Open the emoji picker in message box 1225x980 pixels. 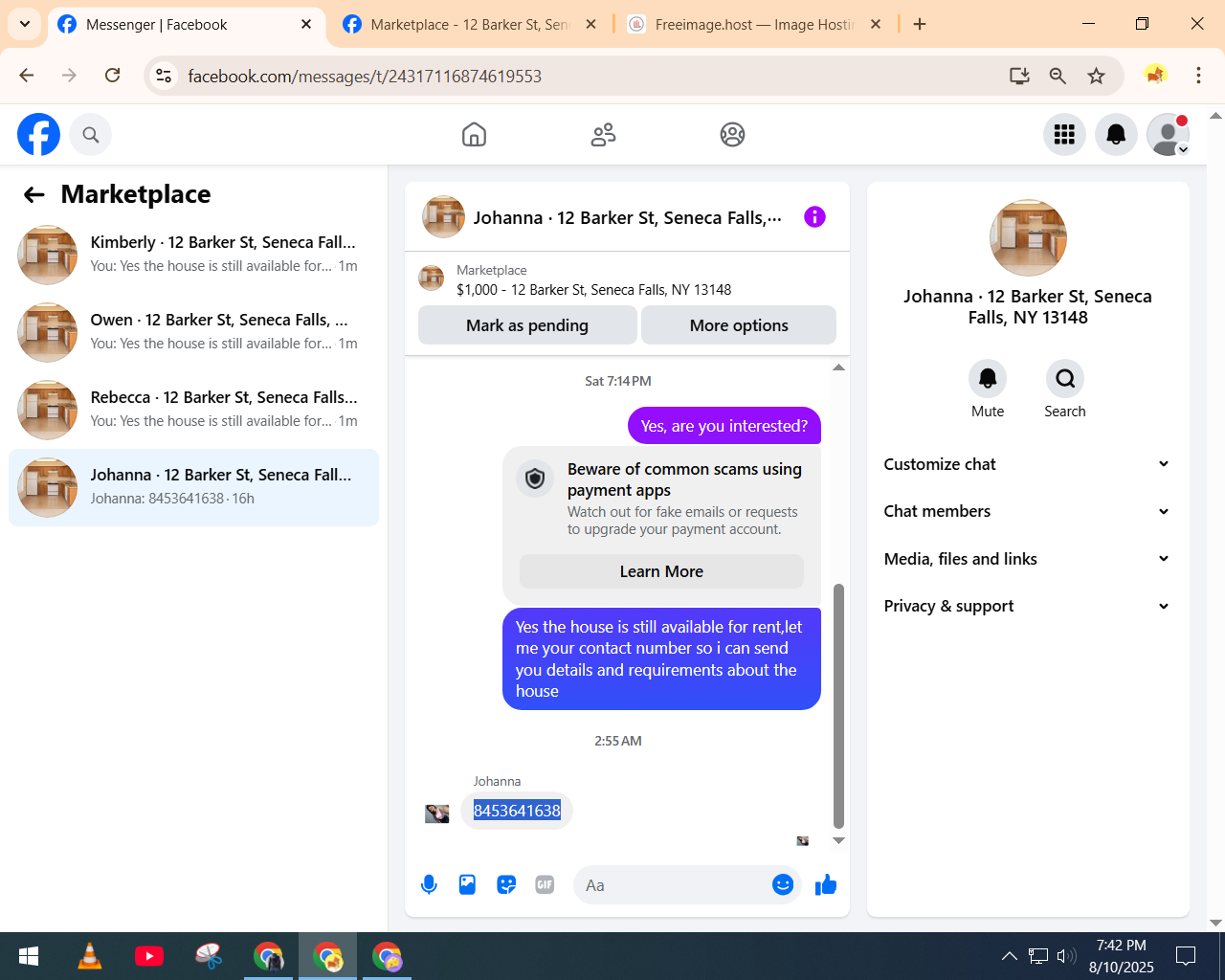click(x=783, y=885)
